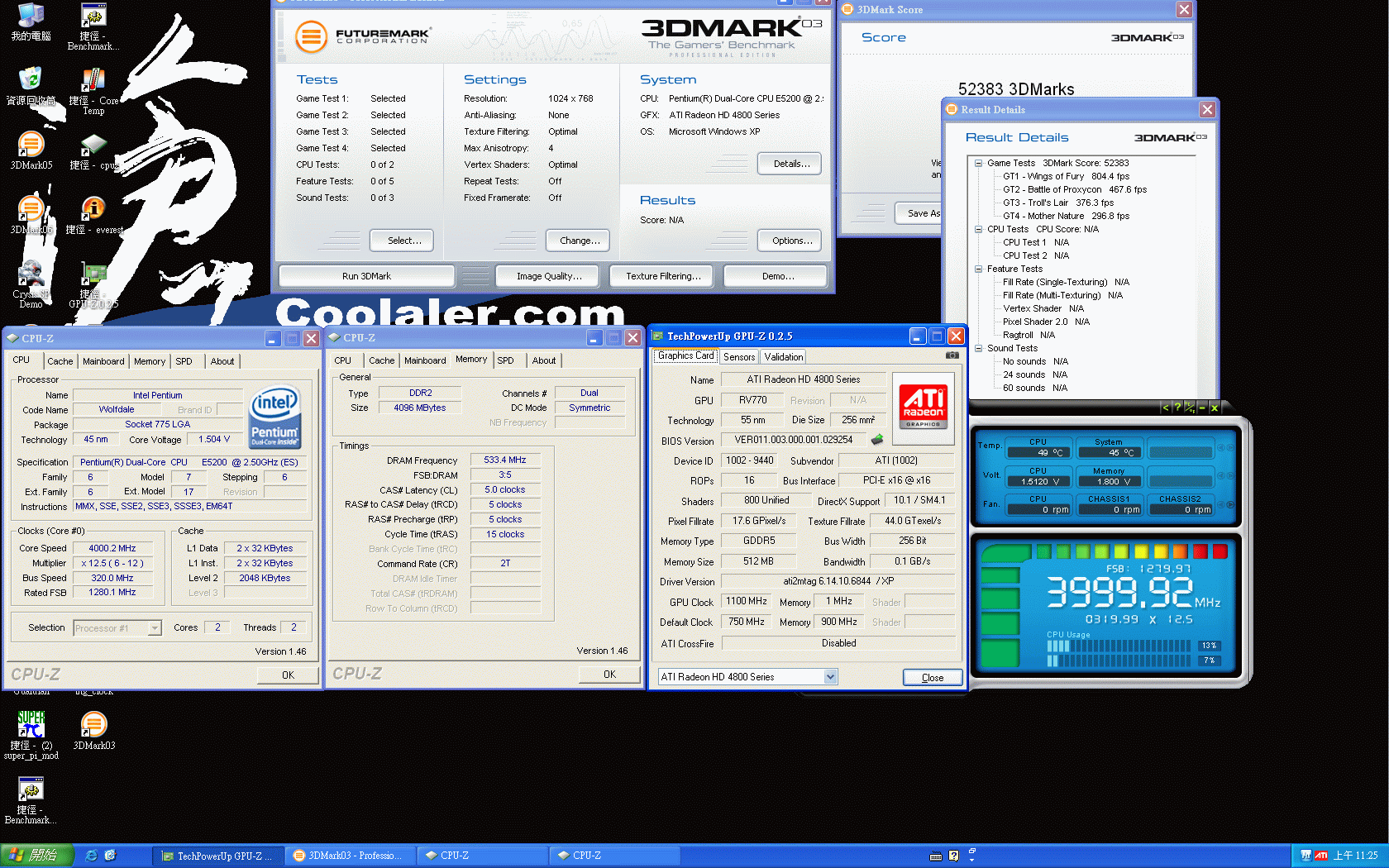Select the everest shortcut icon

(x=93, y=215)
